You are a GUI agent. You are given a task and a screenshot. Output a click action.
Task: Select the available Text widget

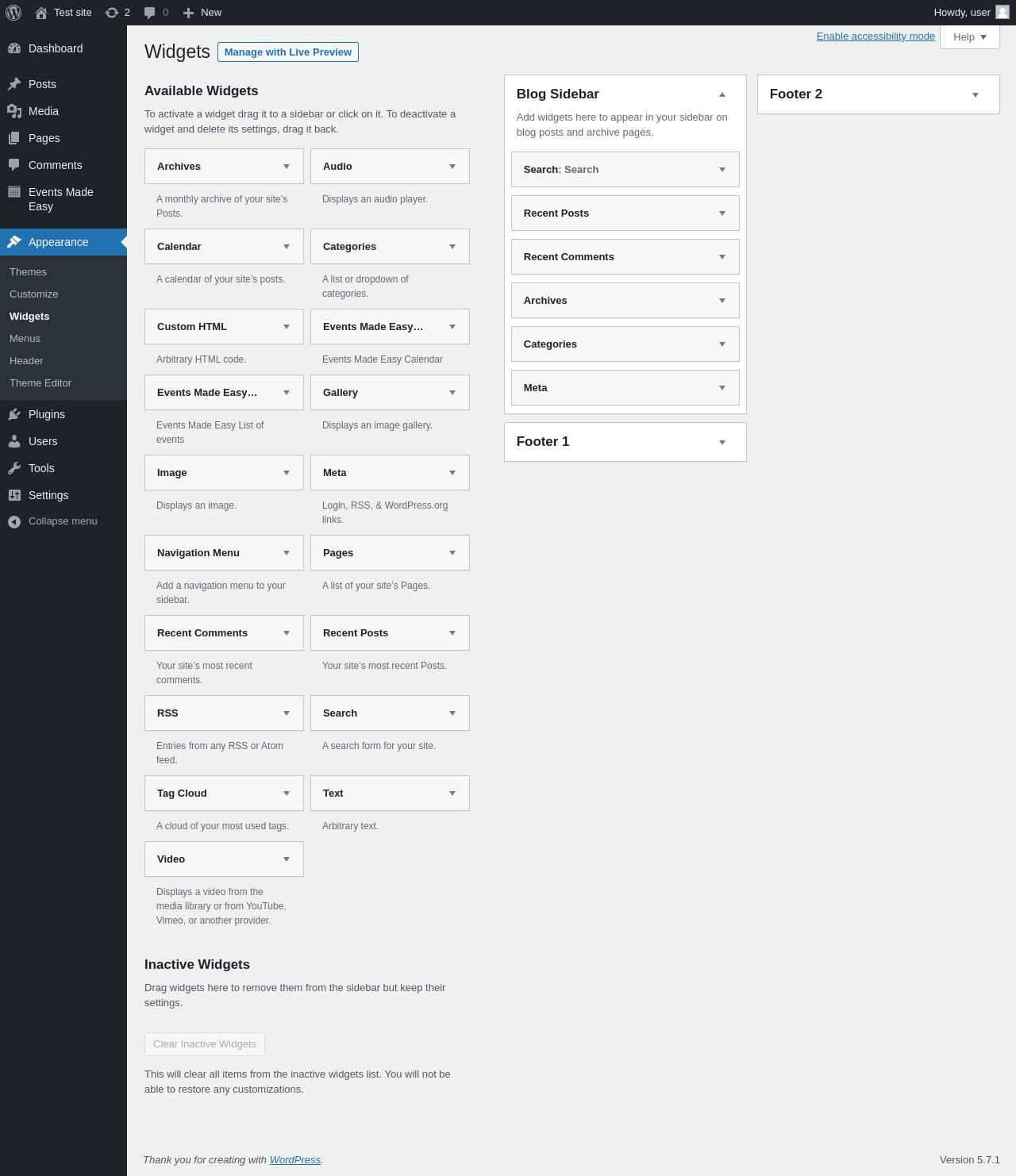(390, 794)
